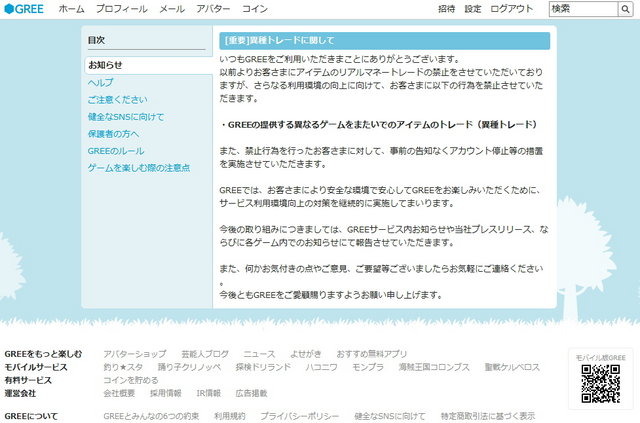Open ゲームを楽しむ際の注意点 link
640x423 pixels.
pos(139,168)
